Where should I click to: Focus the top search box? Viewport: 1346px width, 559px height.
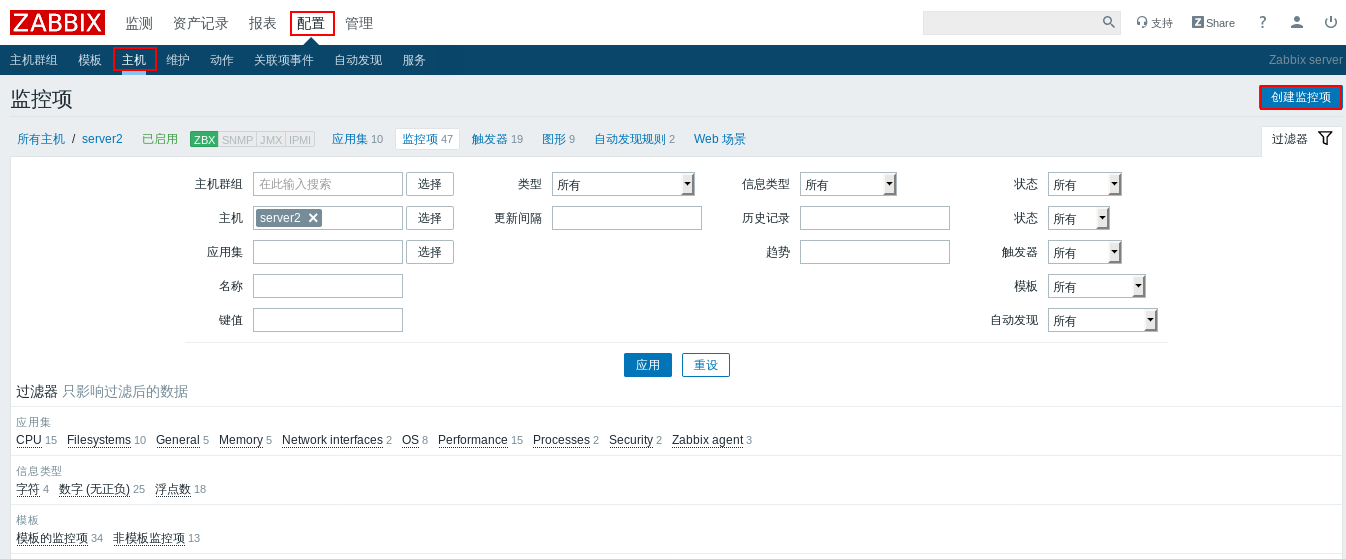click(1011, 22)
